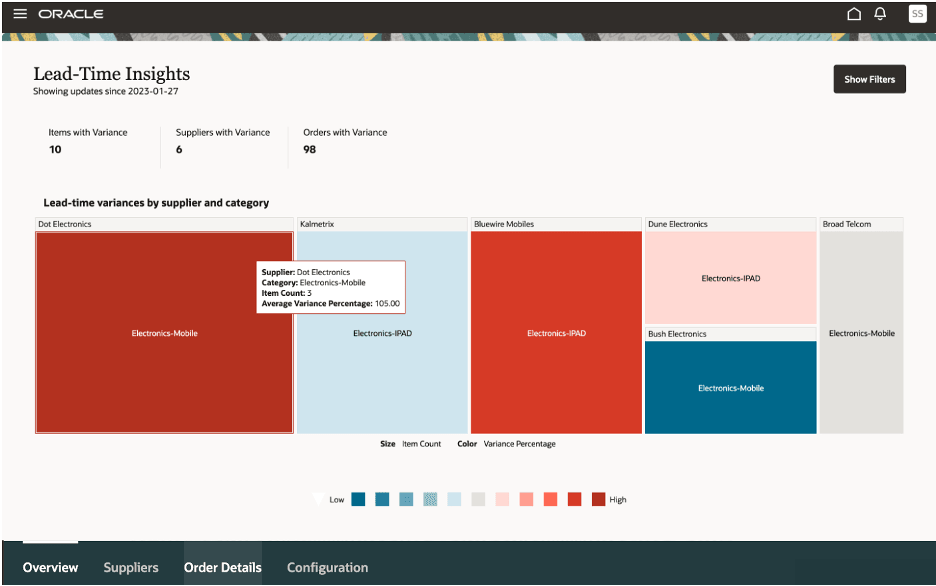This screenshot has width=936, height=586.
Task: Click the Show Filters button
Action: pyautogui.click(x=869, y=78)
